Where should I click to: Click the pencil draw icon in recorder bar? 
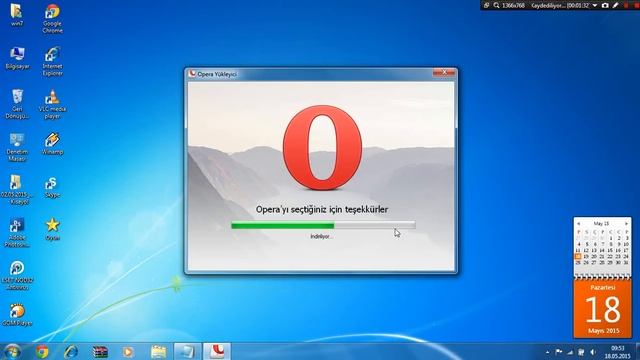click(x=616, y=5)
